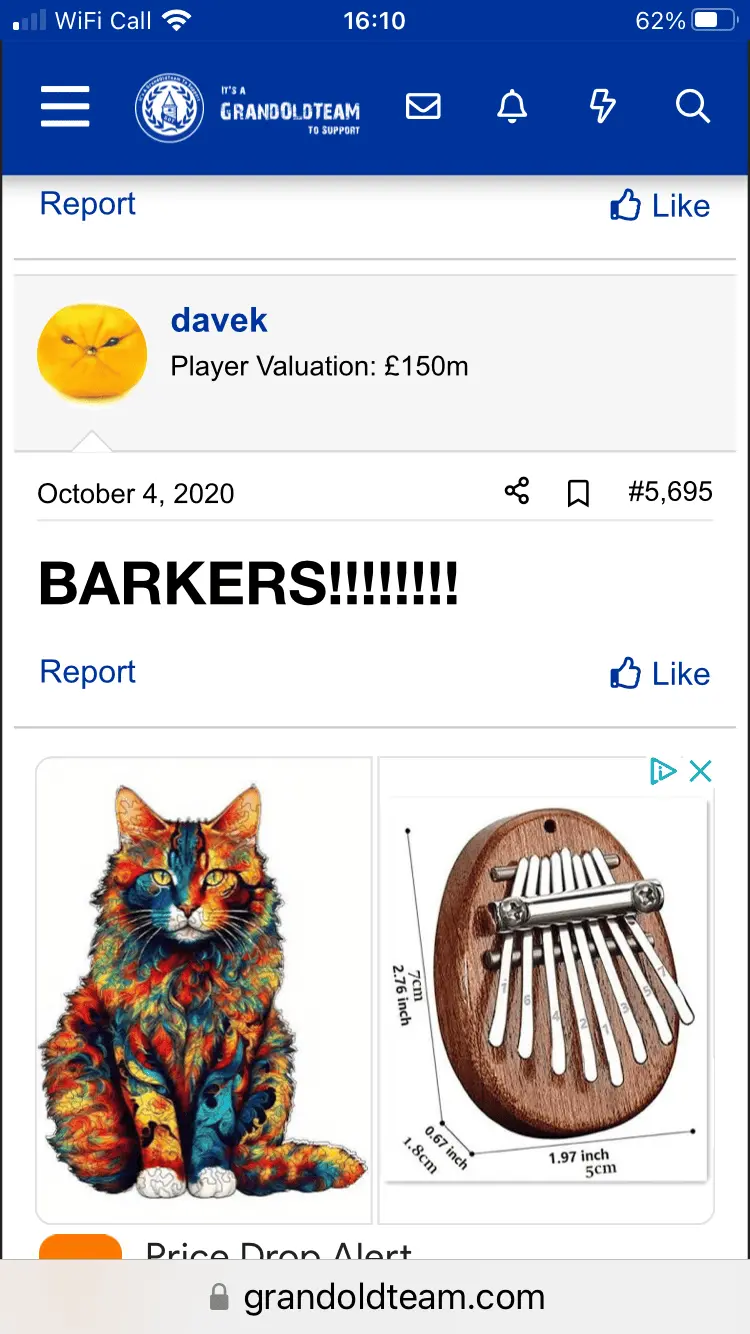
Task: Open the inbox envelope icon
Action: point(423,106)
